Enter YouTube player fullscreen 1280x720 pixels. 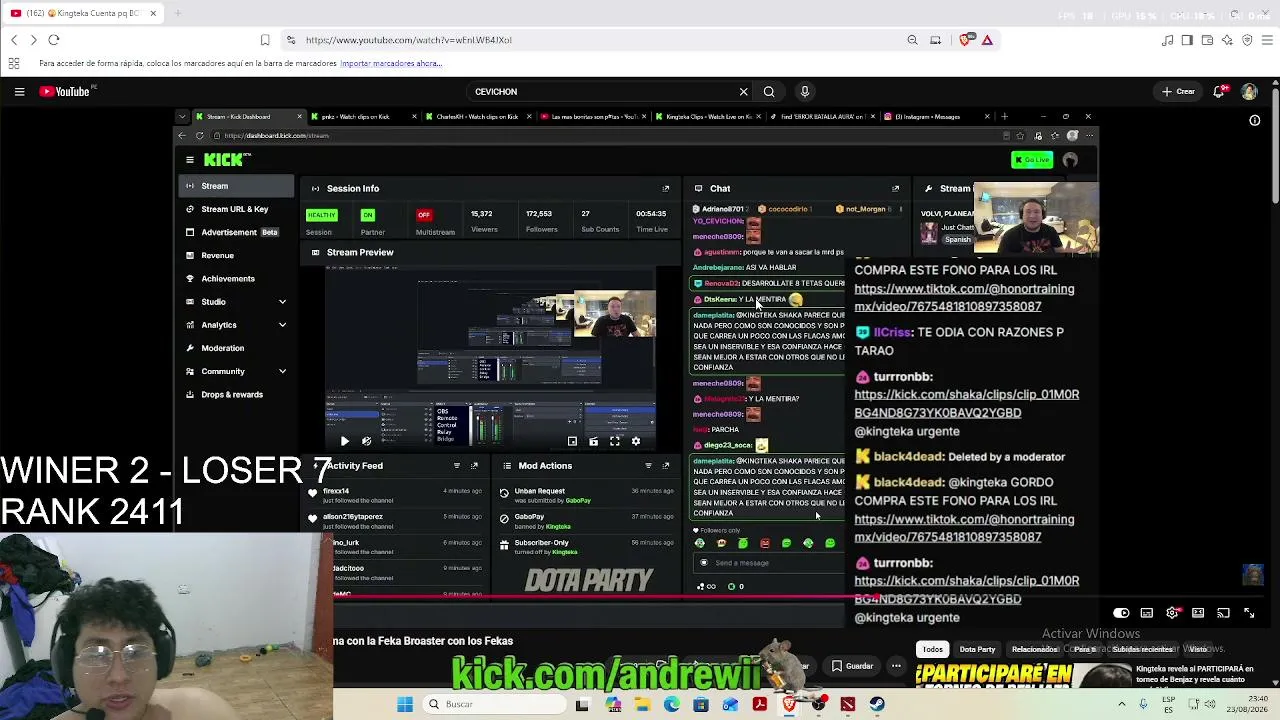click(x=1249, y=613)
